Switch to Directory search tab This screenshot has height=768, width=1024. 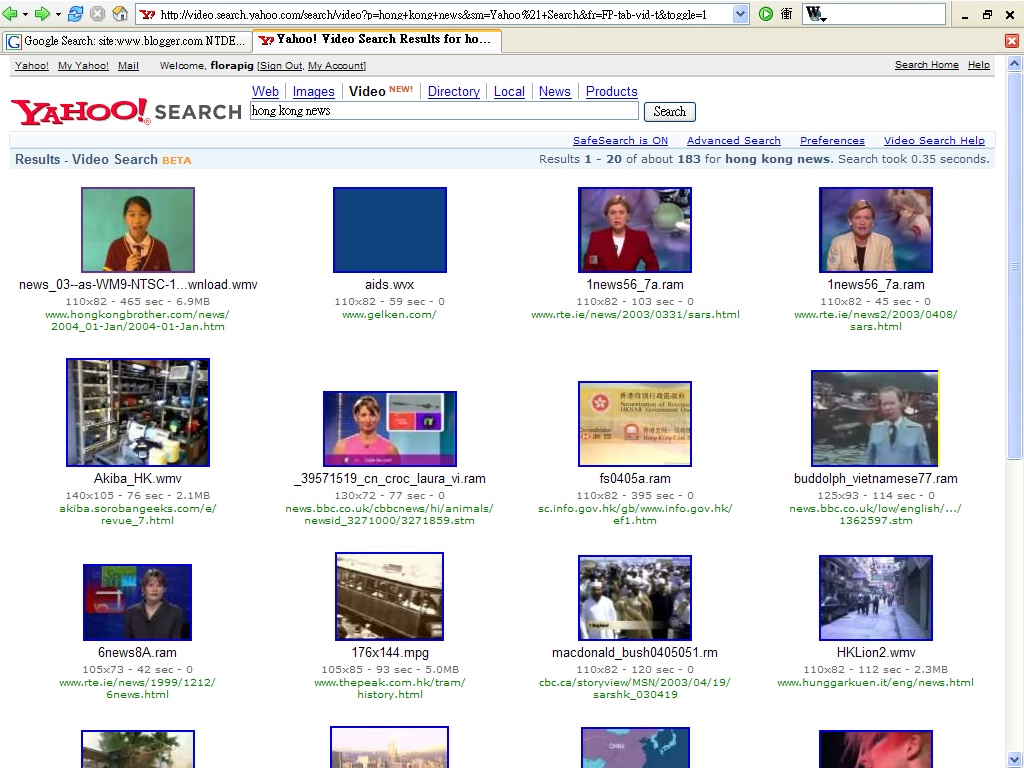(454, 91)
